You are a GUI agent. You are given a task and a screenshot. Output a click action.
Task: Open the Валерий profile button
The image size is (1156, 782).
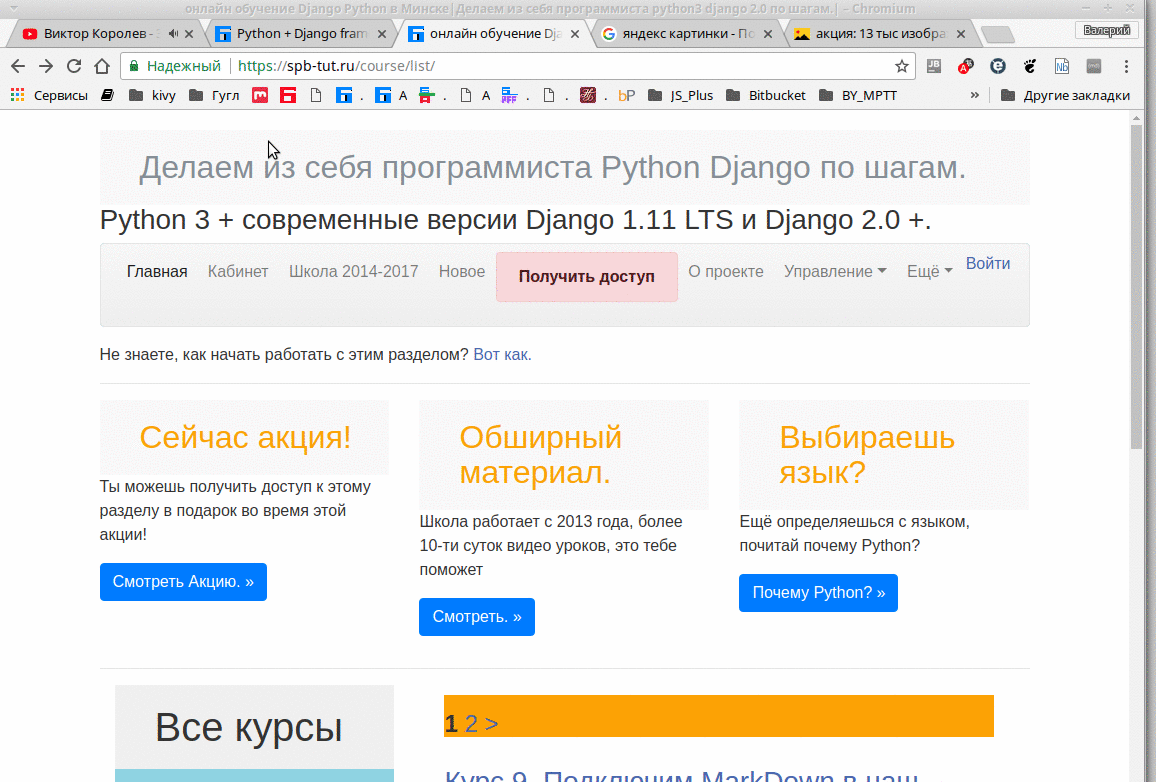click(1106, 30)
